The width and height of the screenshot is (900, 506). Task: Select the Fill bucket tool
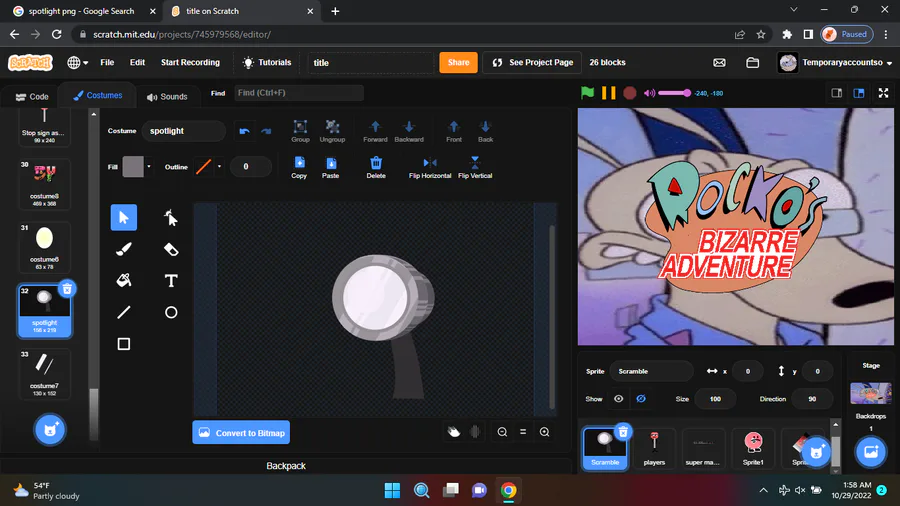click(123, 281)
